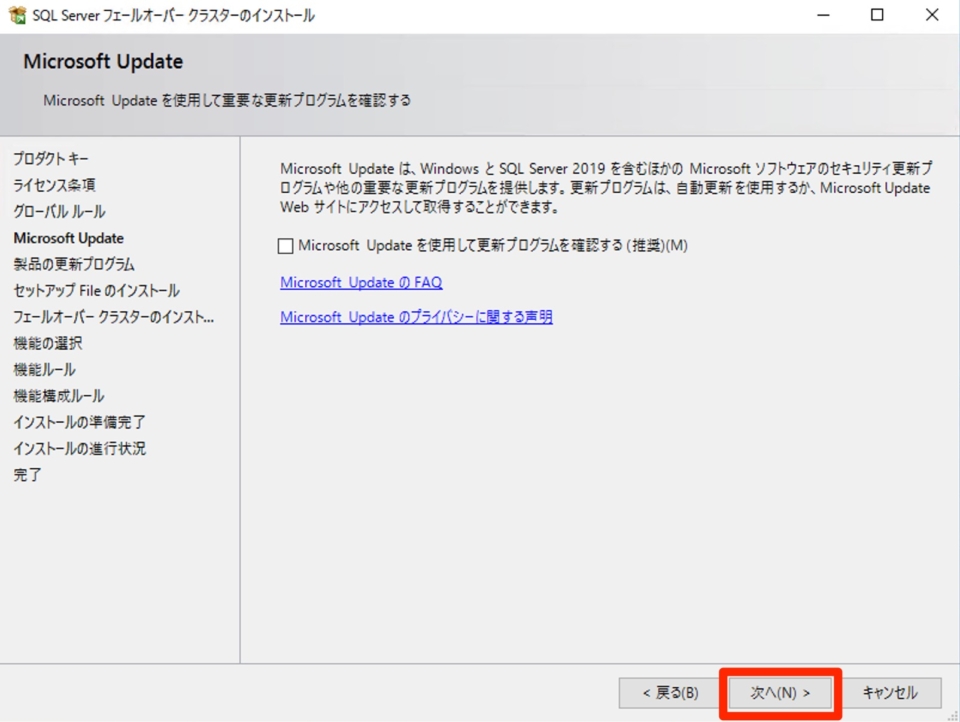Click the window resize grip corner
Screen dimensions: 960x722
953,715
